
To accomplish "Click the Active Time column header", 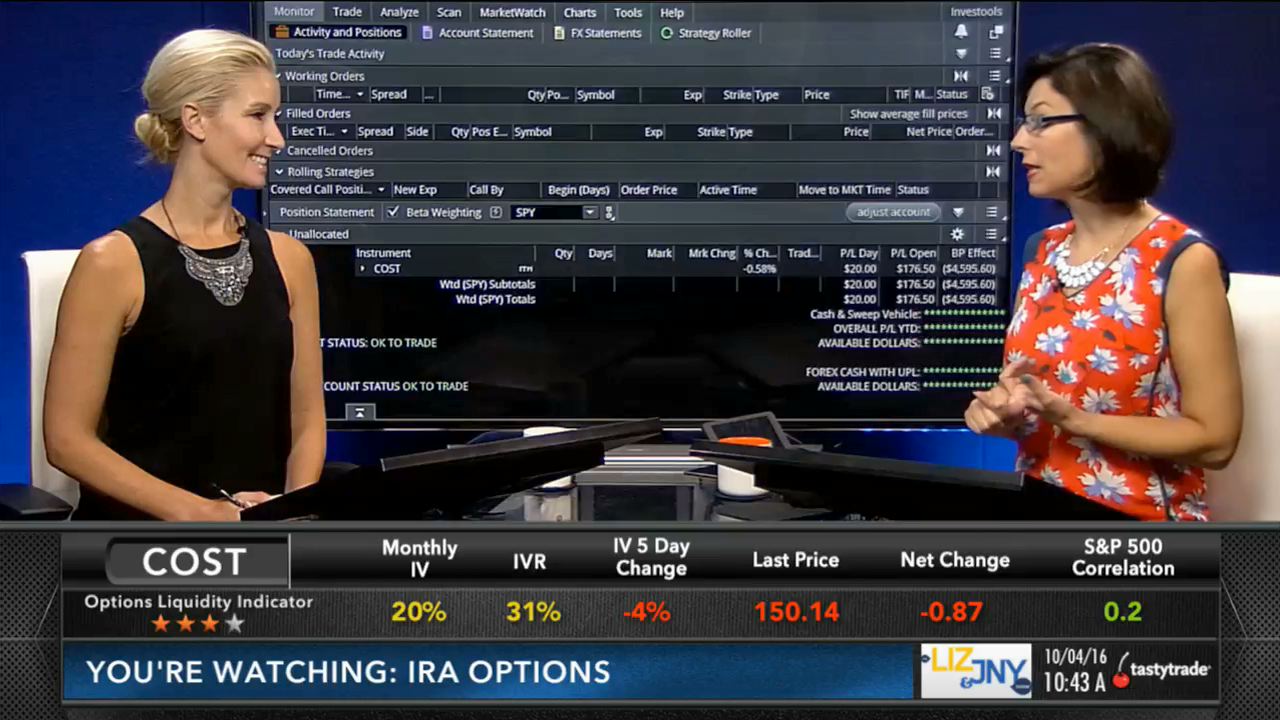I will click(728, 190).
